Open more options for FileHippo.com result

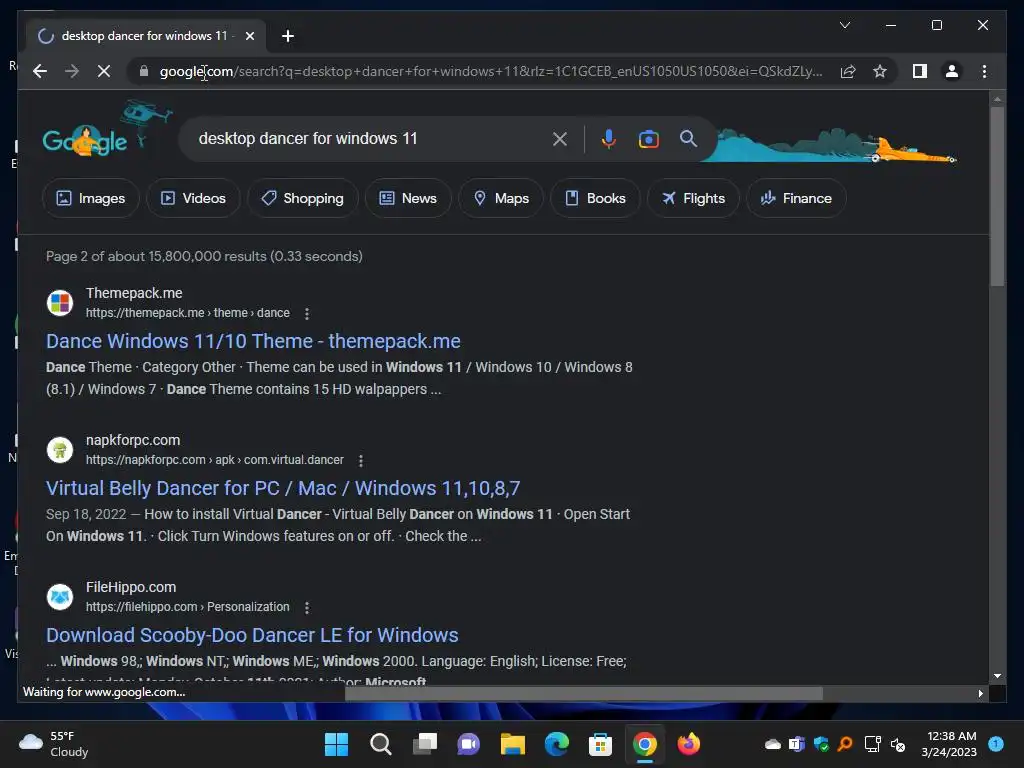pos(306,607)
